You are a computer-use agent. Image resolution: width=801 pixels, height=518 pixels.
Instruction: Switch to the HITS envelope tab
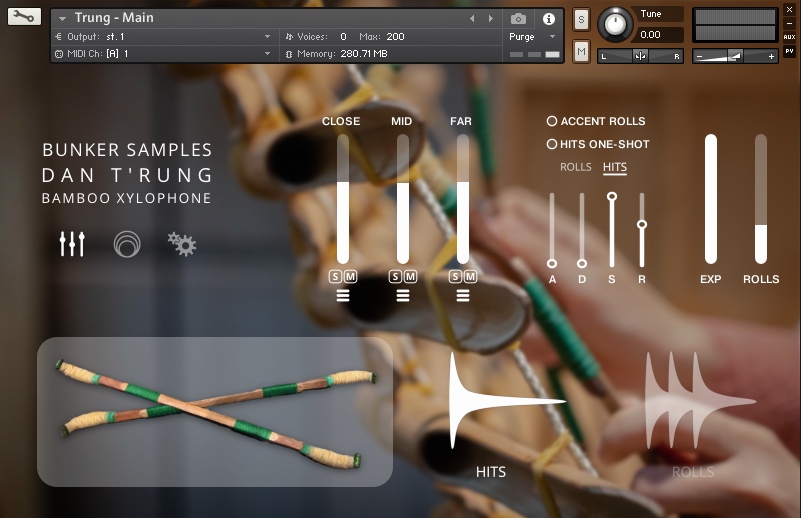pos(615,167)
